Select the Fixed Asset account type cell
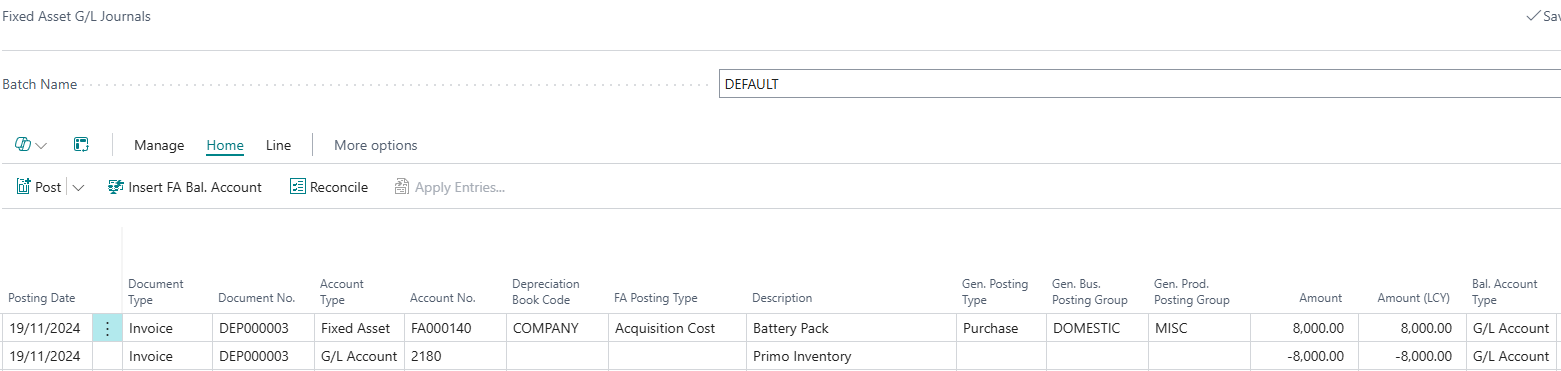1561x371 pixels. click(x=358, y=328)
